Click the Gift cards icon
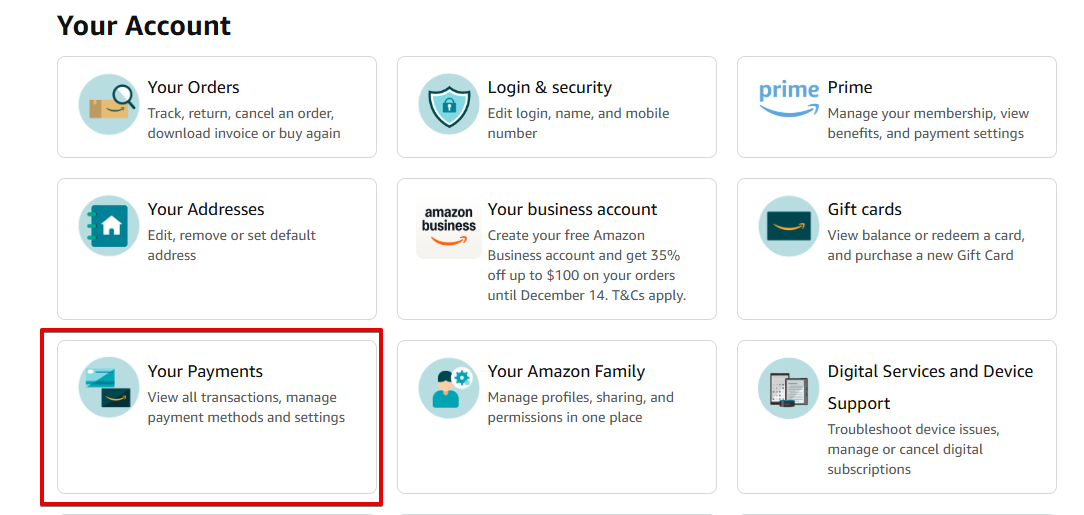This screenshot has height=515, width=1084. (788, 226)
